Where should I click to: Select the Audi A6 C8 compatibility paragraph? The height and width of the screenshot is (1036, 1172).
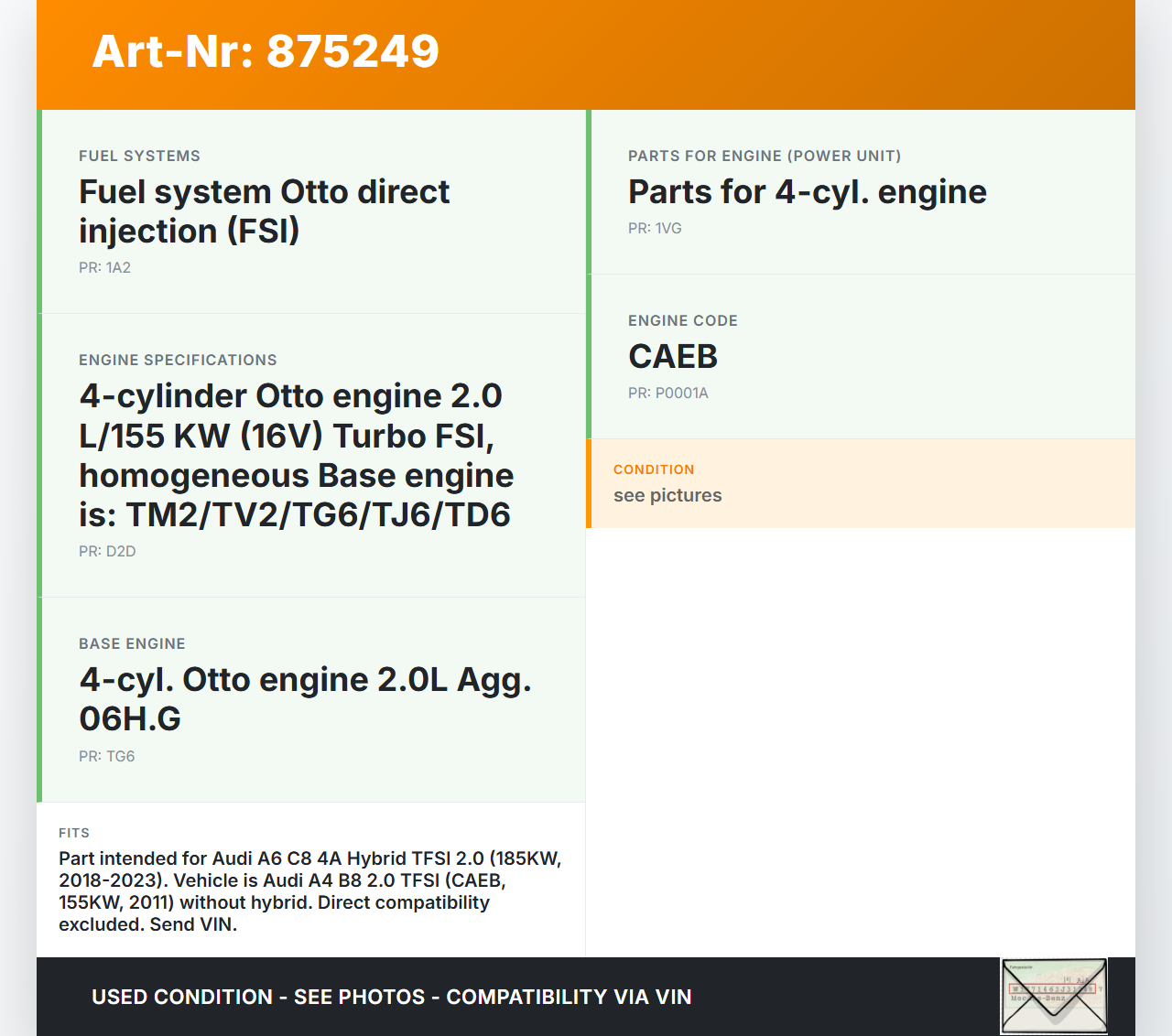(x=310, y=891)
